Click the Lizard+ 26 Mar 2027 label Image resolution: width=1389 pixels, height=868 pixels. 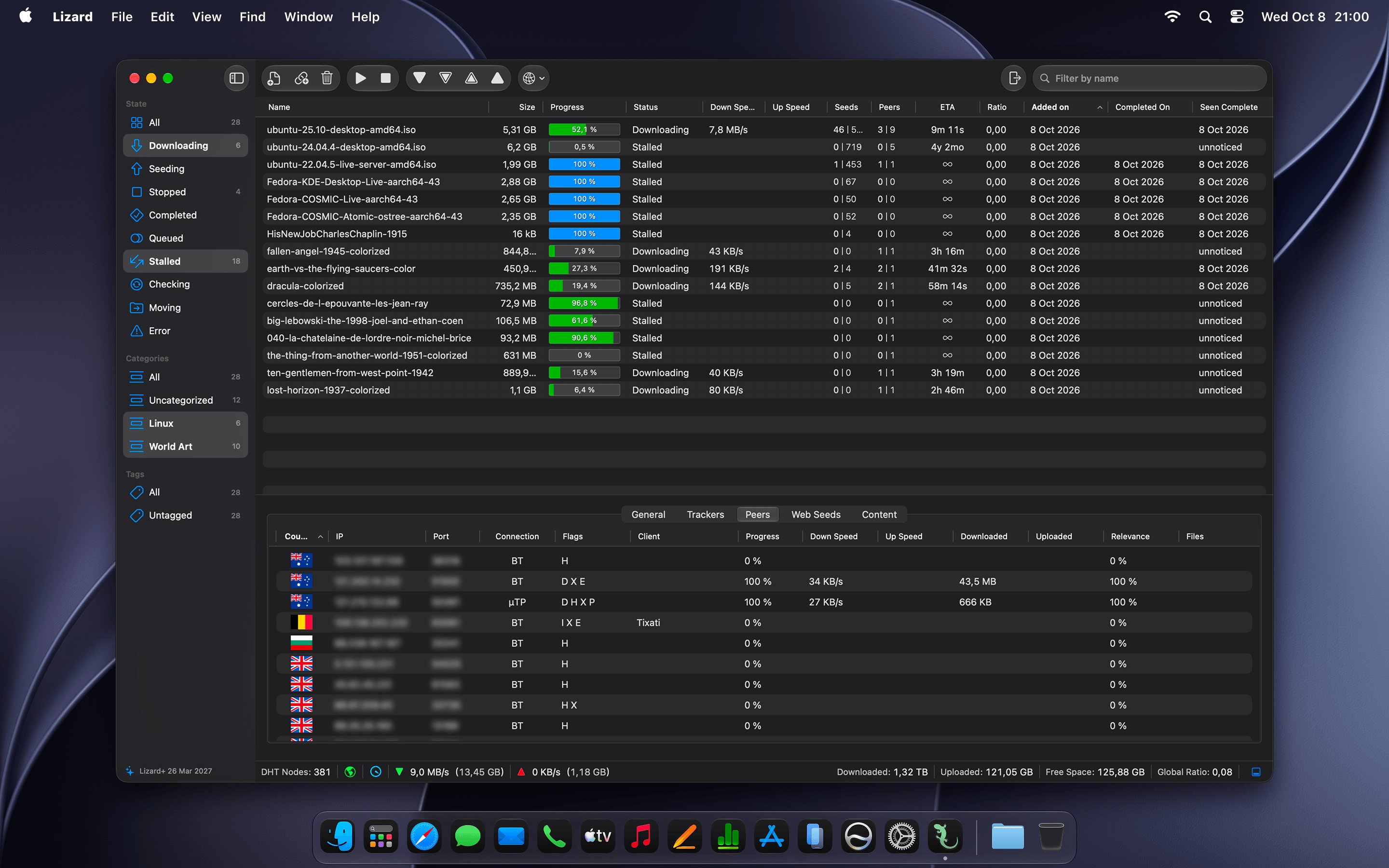pos(176,771)
